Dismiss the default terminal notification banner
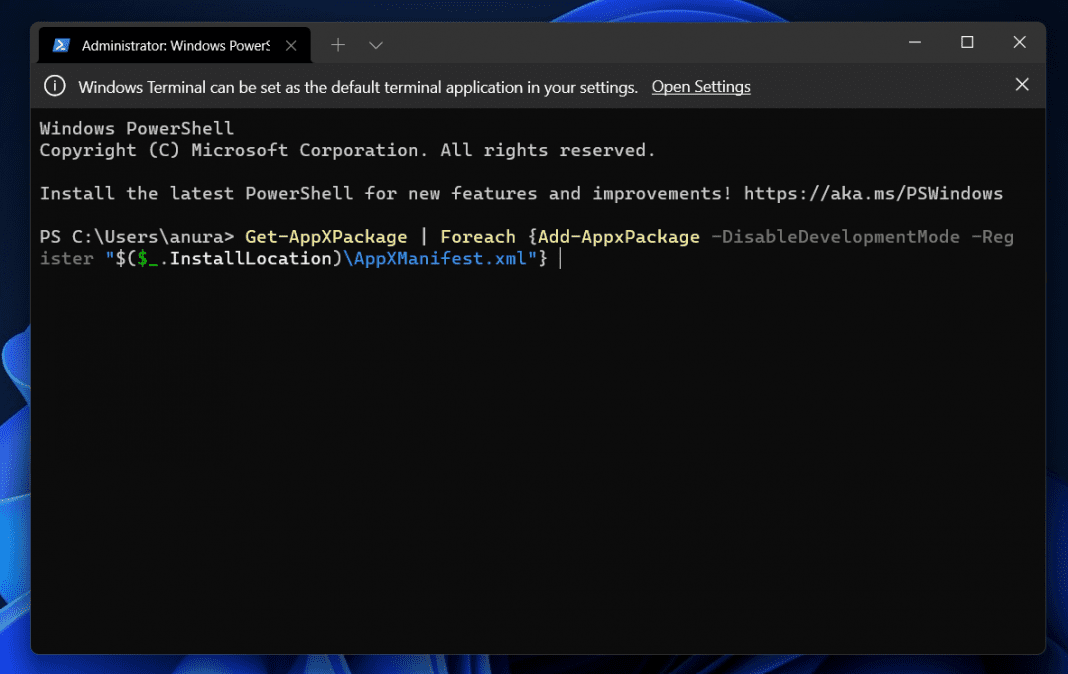 point(1022,84)
